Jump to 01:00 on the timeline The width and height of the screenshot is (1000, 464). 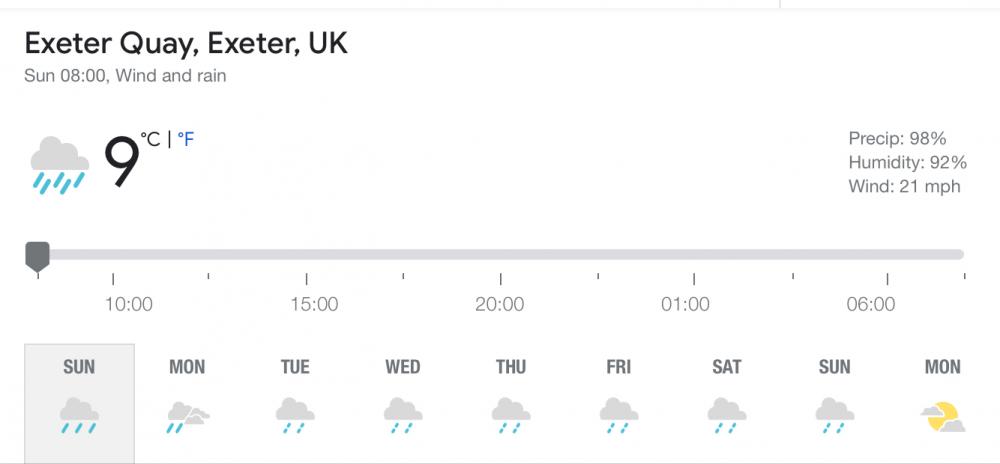click(686, 304)
